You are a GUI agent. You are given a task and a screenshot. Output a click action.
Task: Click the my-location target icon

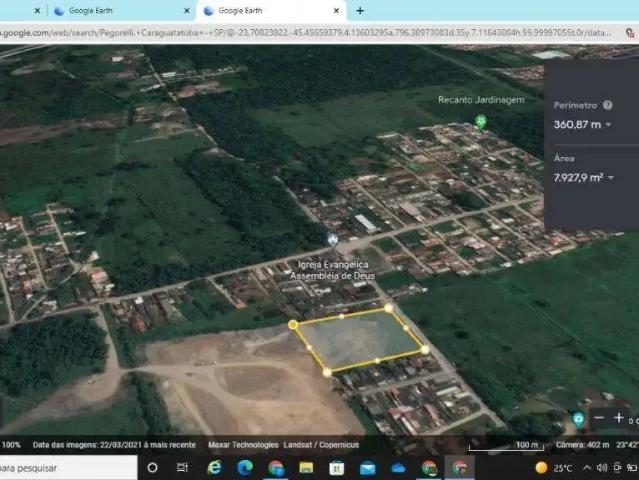[x=579, y=420]
